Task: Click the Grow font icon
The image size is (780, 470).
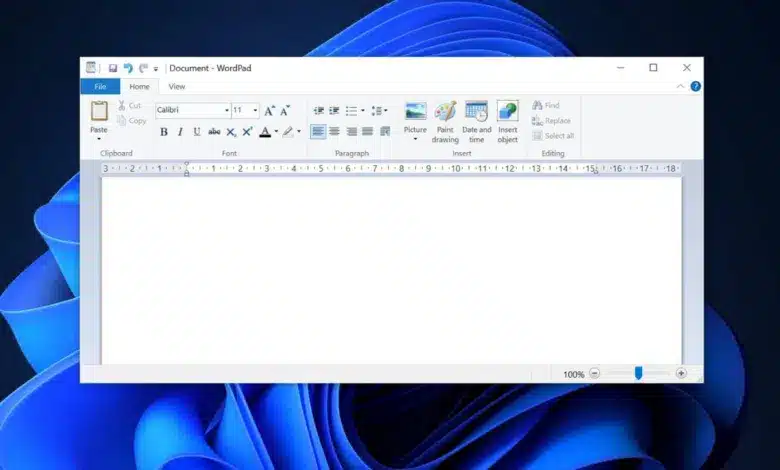Action: tap(269, 110)
